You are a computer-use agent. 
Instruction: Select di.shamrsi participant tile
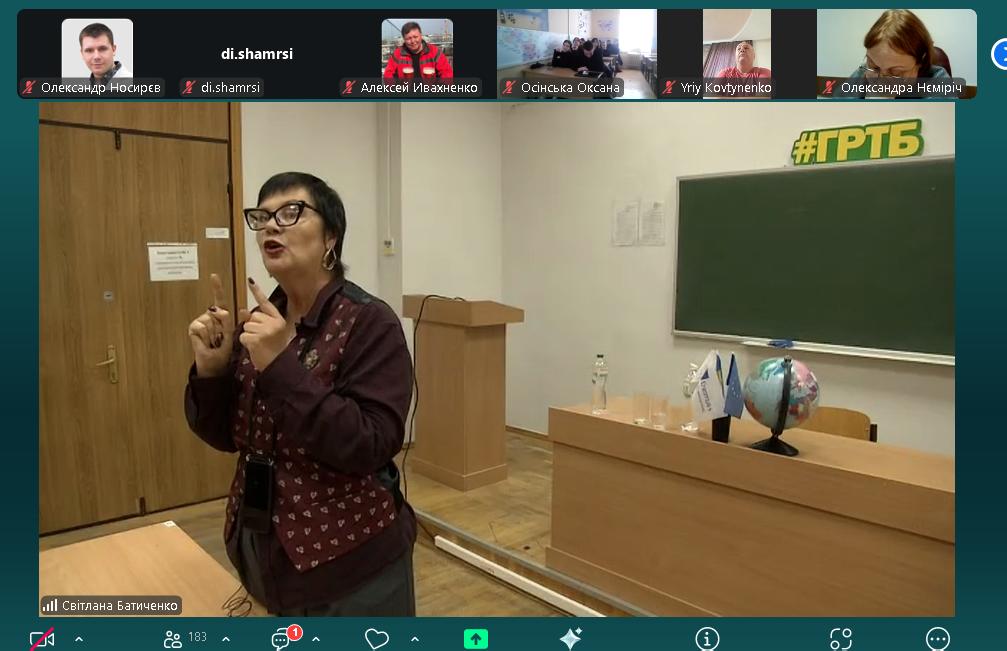[257, 53]
